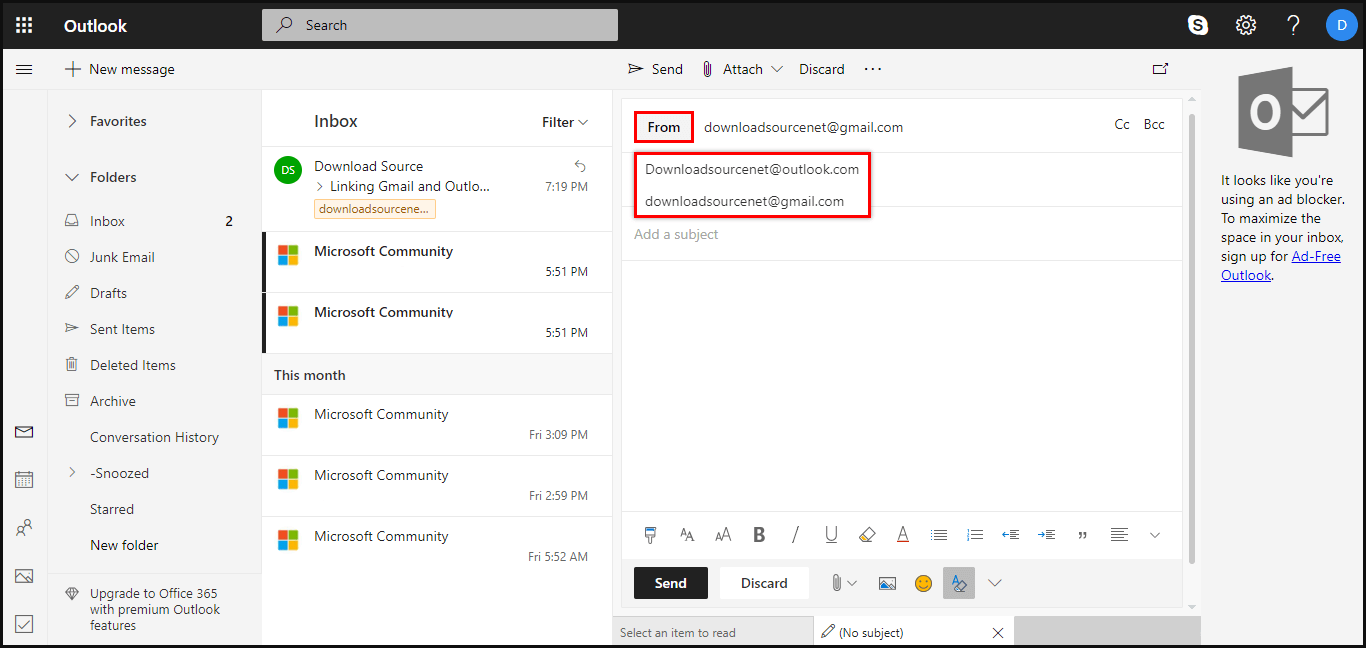Image resolution: width=1366 pixels, height=648 pixels.
Task: Show more formatting options chevron
Action: [1155, 535]
